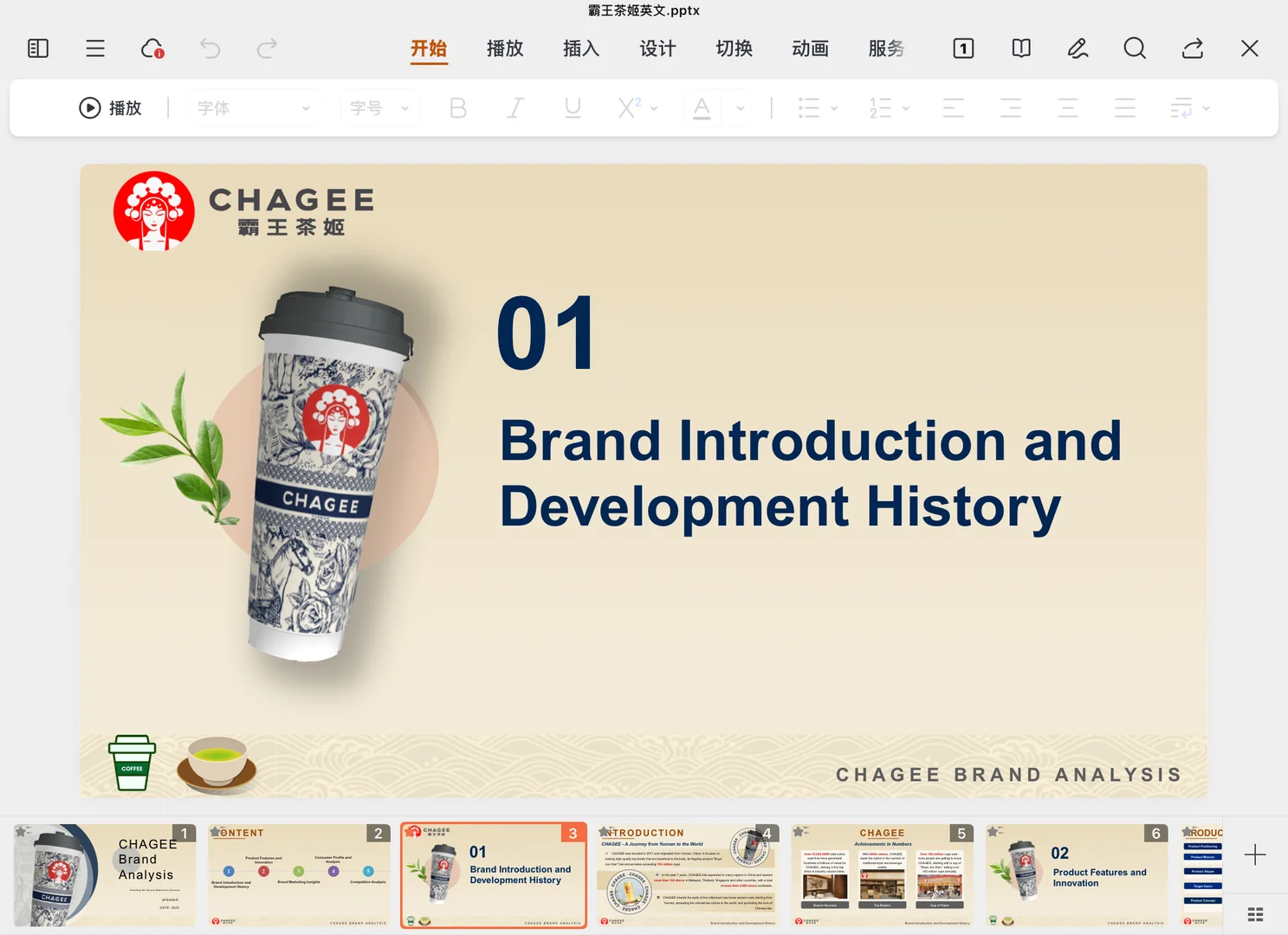
Task: Undo the last action
Action: pyautogui.click(x=210, y=48)
